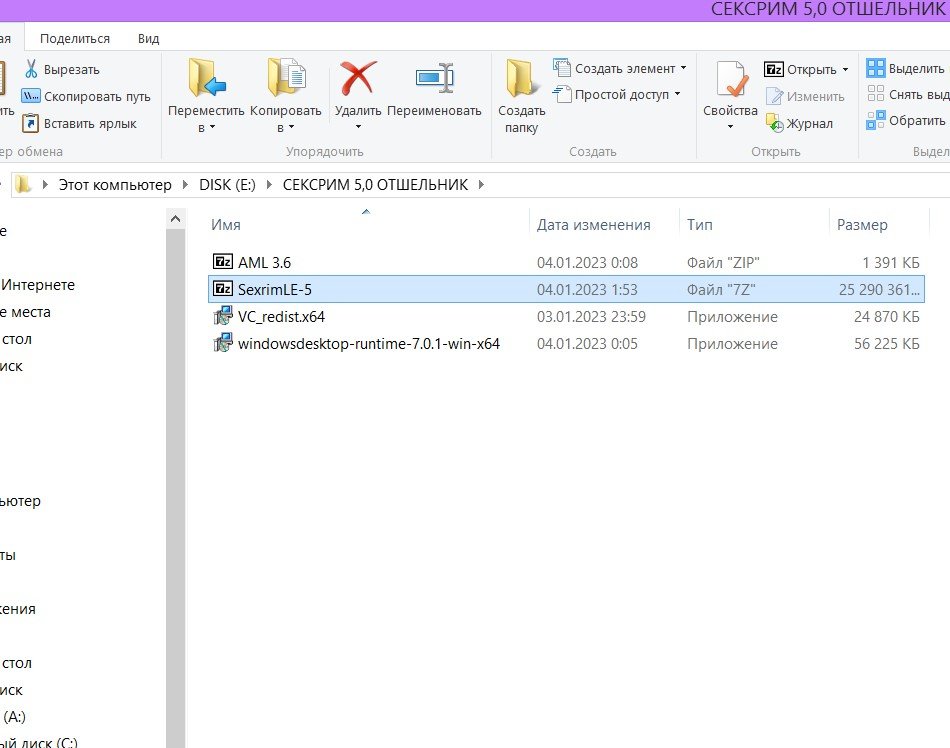
Task: Click the Copy to (Копировать в) icon
Action: pyautogui.click(x=285, y=79)
